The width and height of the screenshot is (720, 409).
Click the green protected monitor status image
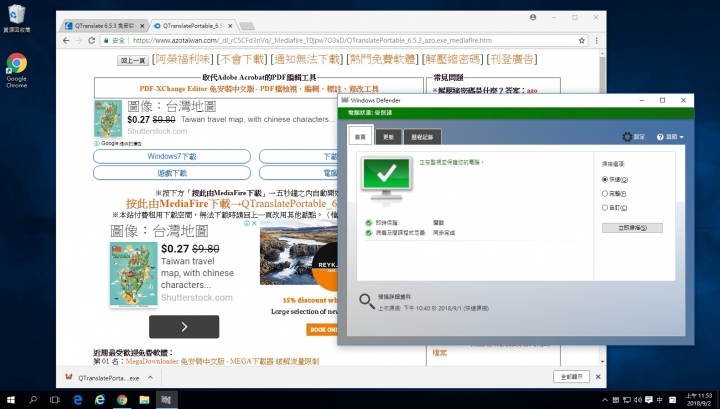point(386,180)
